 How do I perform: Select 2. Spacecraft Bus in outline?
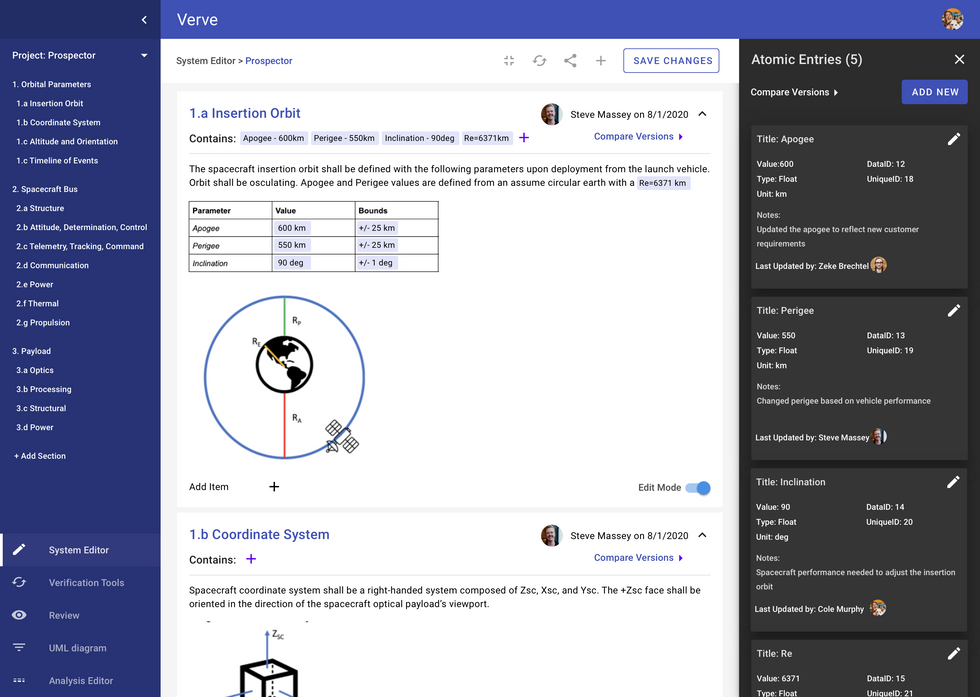point(44,189)
